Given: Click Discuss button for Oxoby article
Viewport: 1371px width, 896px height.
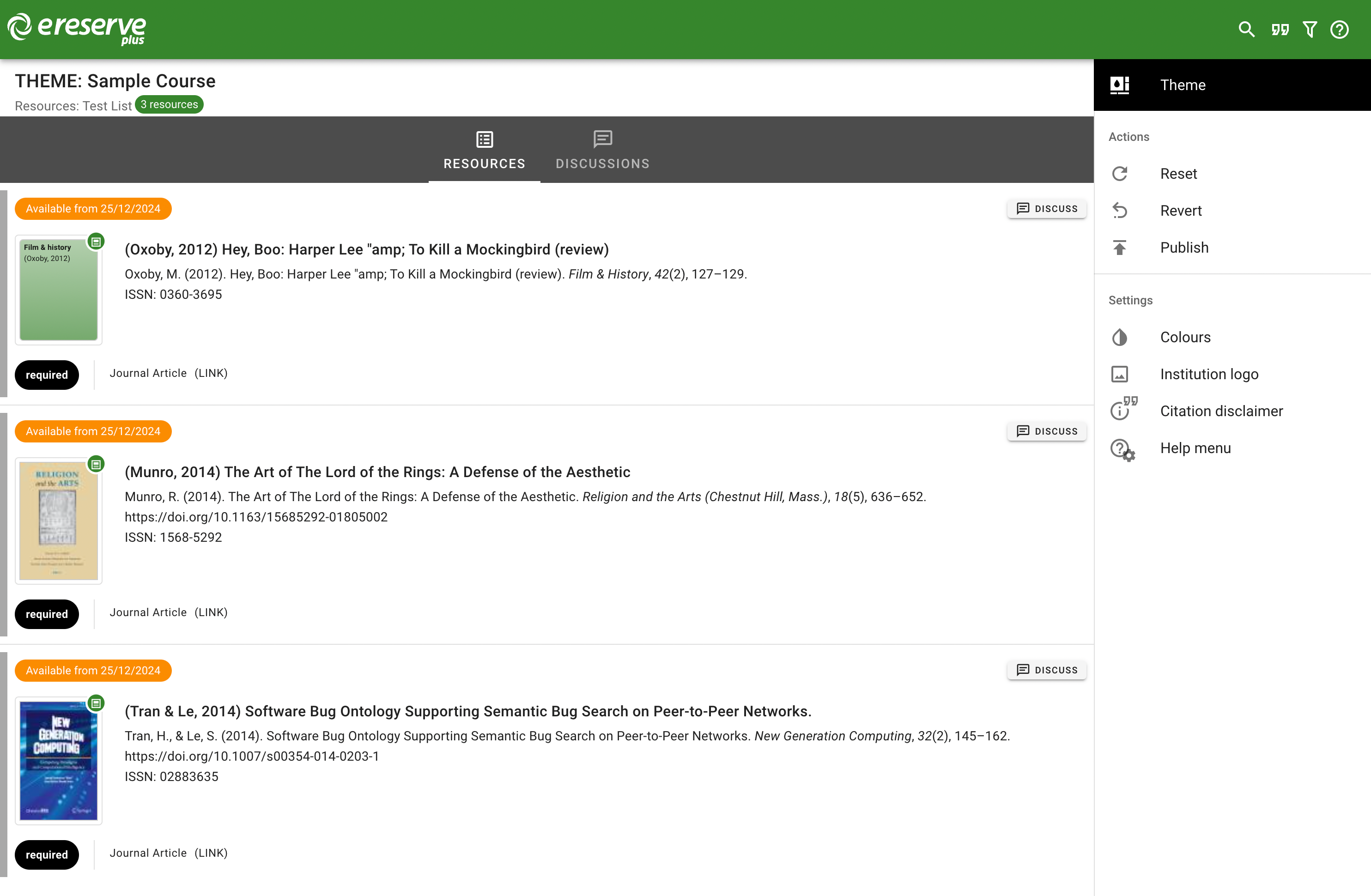Looking at the screenshot, I should tap(1046, 208).
